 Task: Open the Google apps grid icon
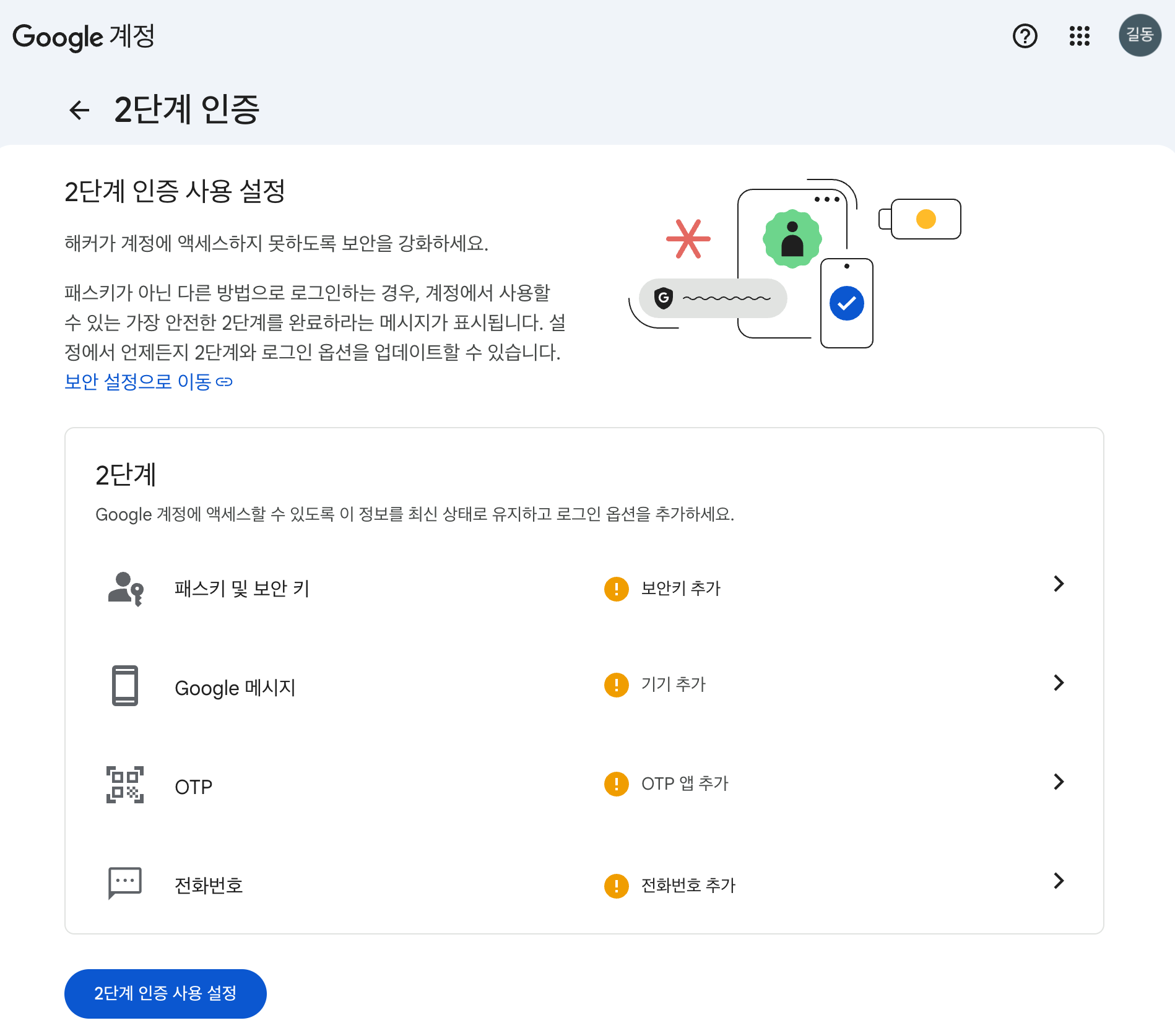[x=1079, y=36]
